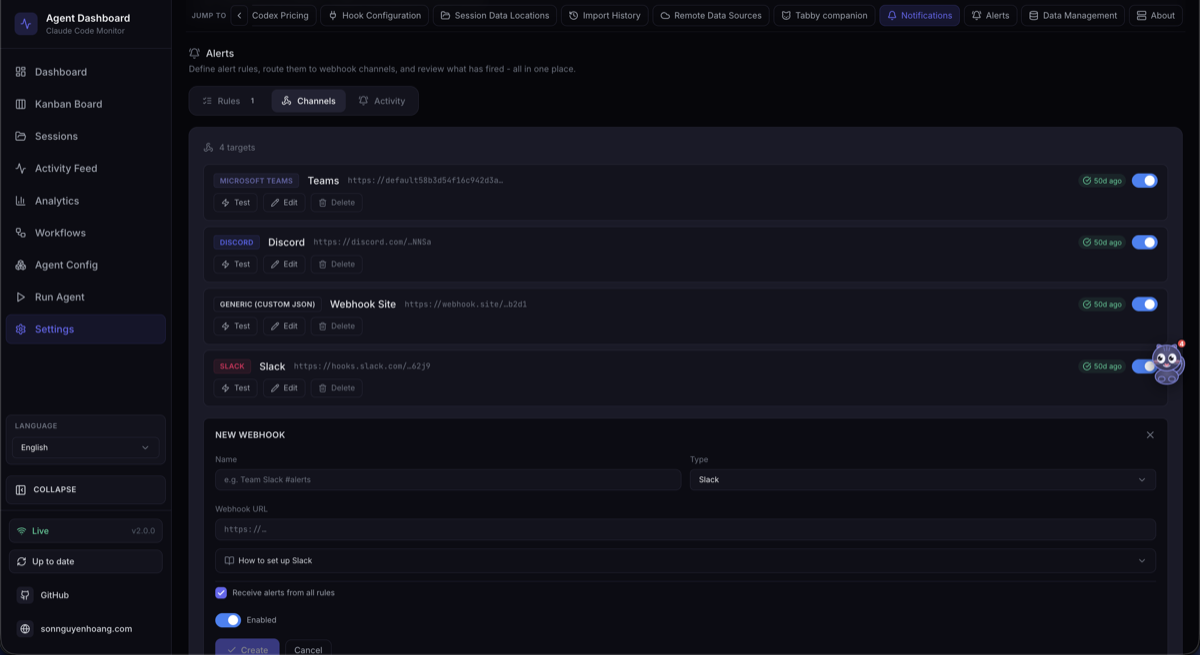Jump to Data Management section
The height and width of the screenshot is (655, 1200).
point(1073,15)
